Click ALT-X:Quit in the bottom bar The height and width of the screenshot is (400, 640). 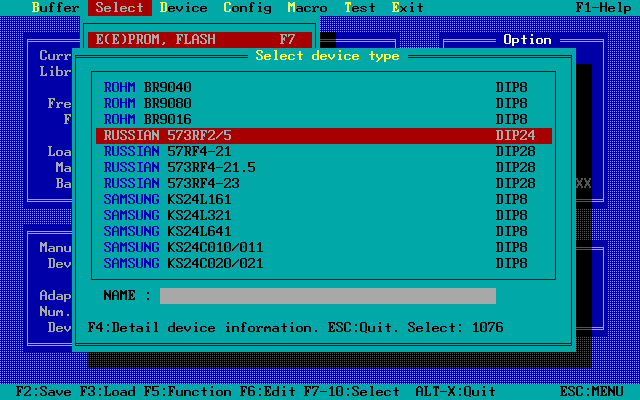[x=456, y=391]
